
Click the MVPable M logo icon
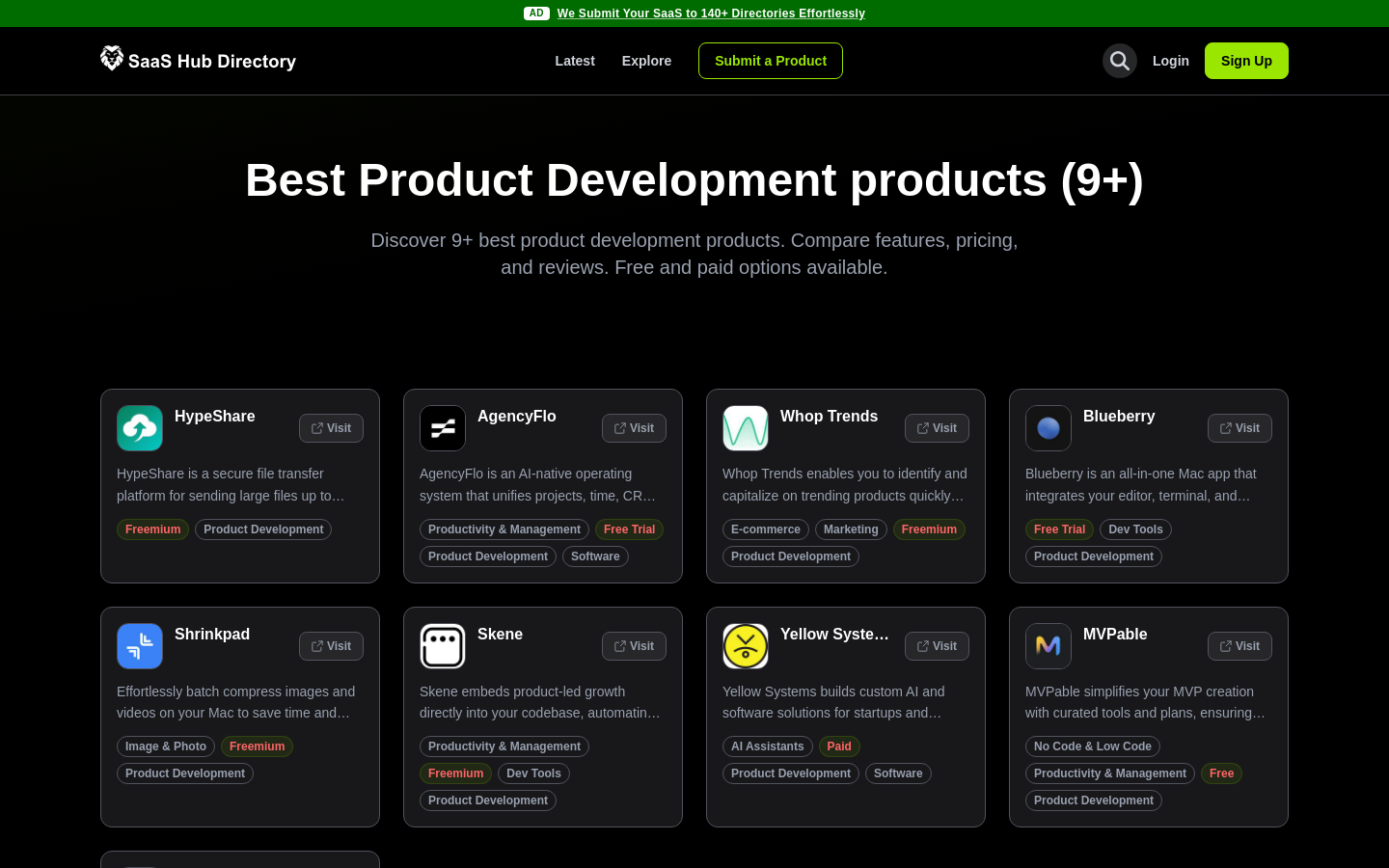click(1049, 646)
